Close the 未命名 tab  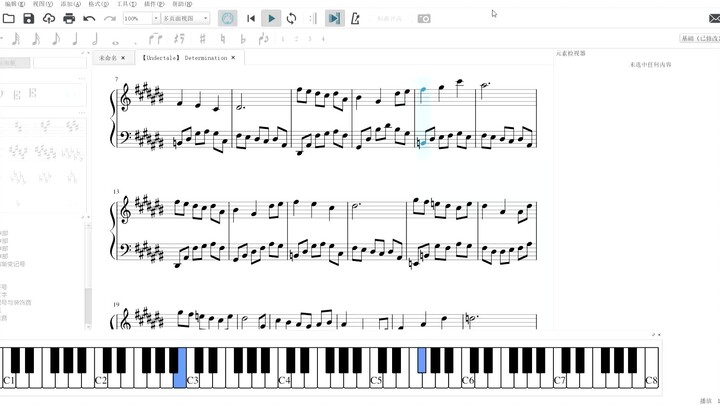[123, 58]
